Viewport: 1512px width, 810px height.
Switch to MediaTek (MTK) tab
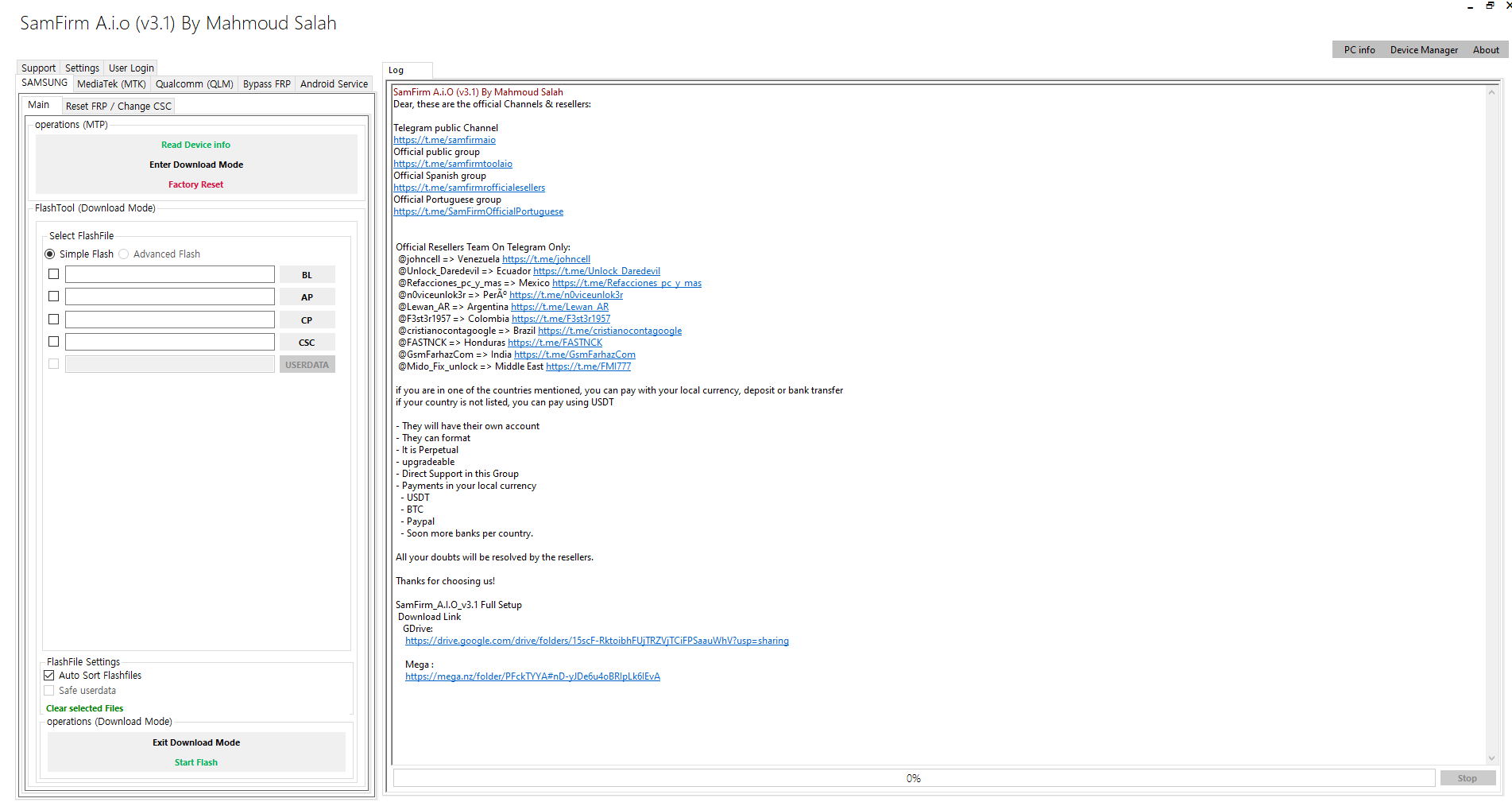111,84
